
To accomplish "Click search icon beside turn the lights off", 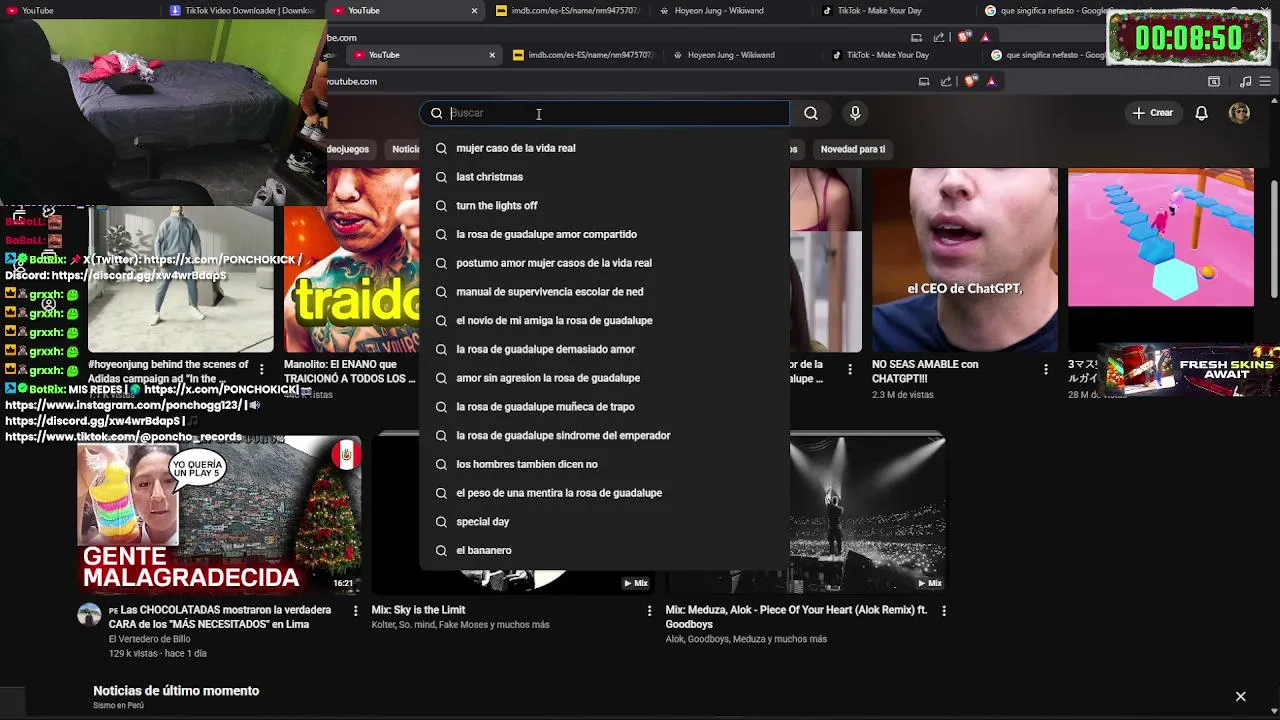I will tap(441, 206).
